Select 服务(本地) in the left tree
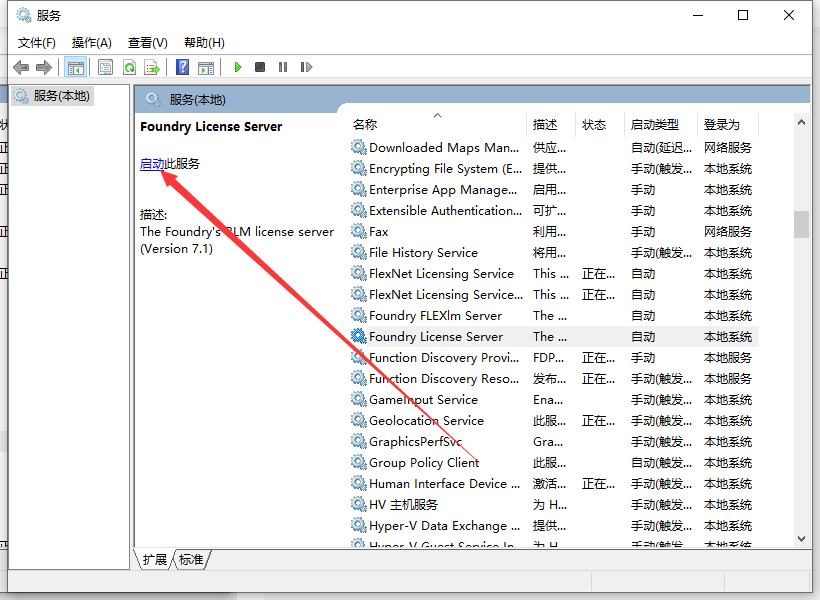This screenshot has height=600, width=820. click(x=61, y=96)
